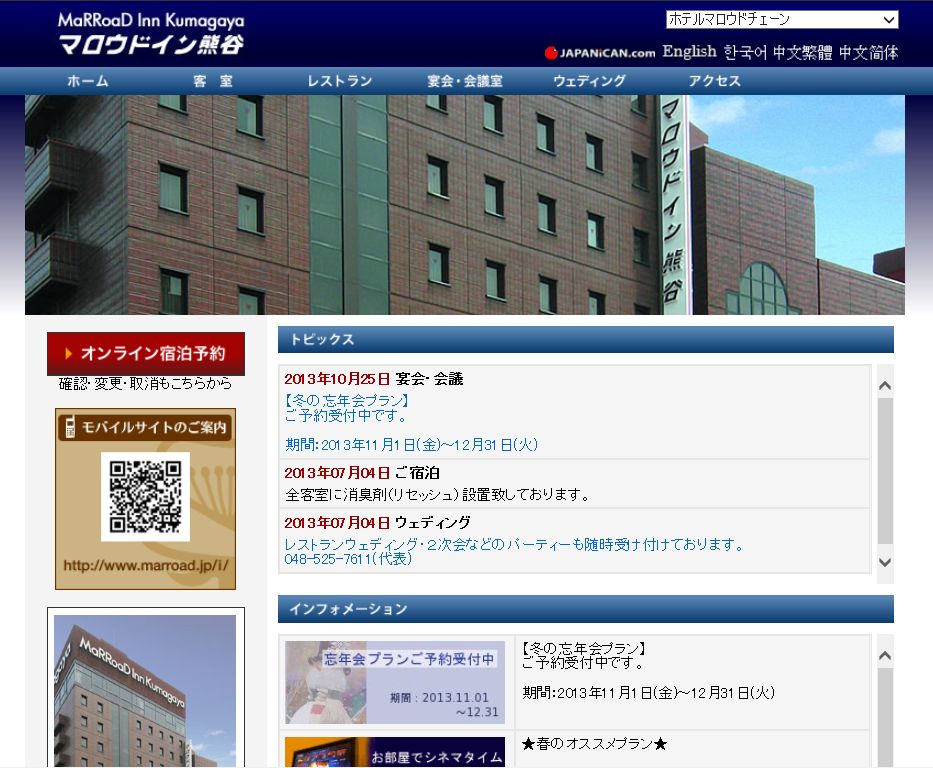The image size is (933, 768).
Task: Select 中文繁體 language link
Action: click(802, 52)
